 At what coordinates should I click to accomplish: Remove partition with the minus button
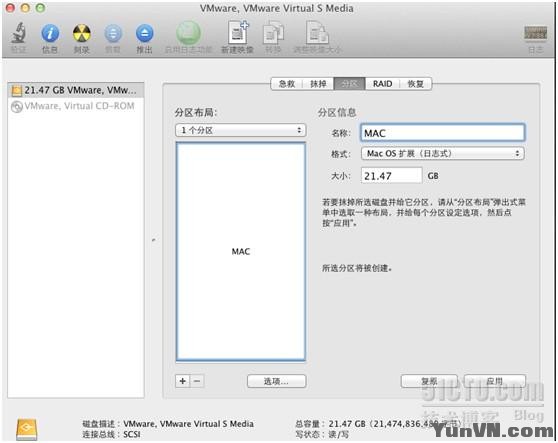tap(197, 381)
